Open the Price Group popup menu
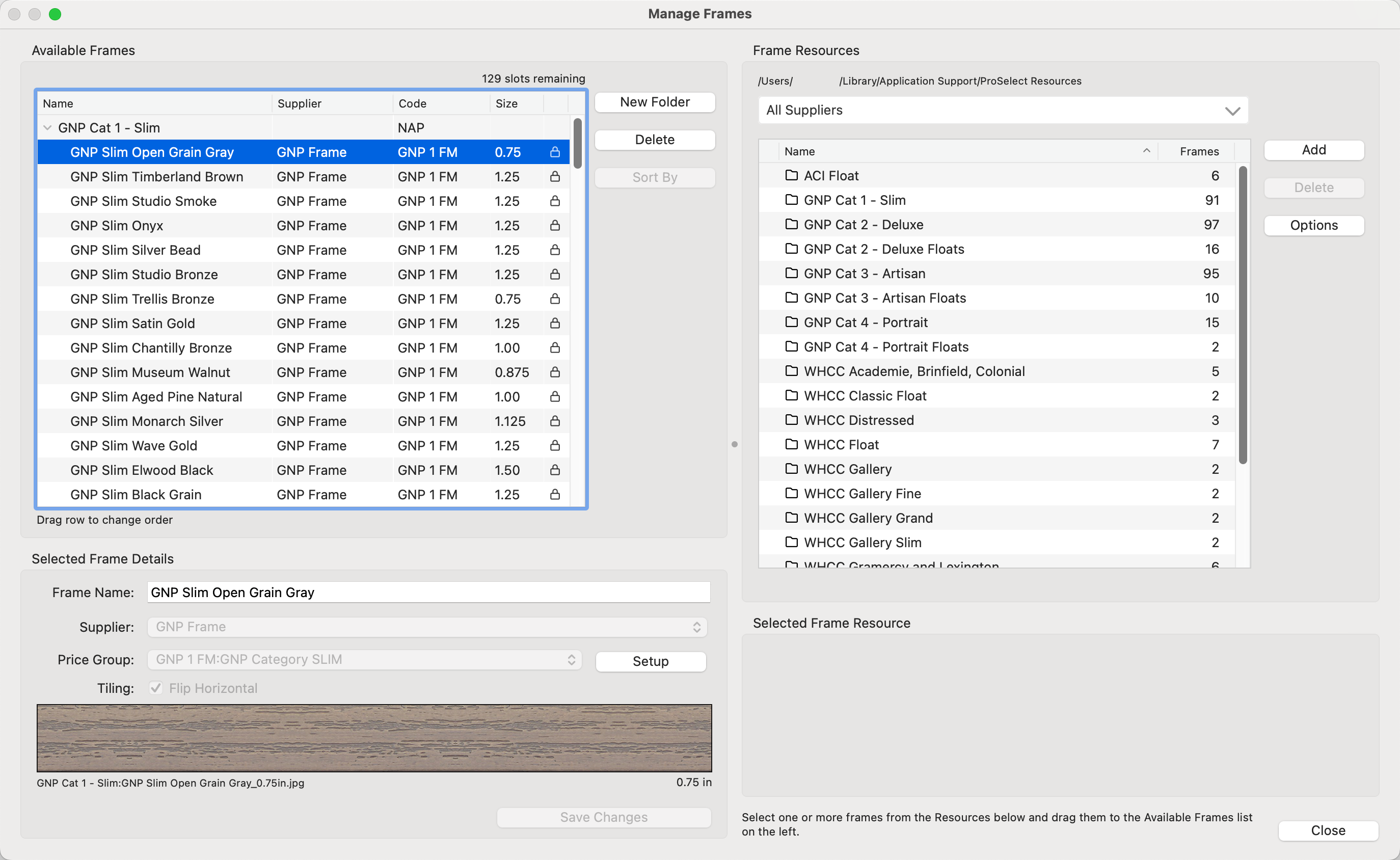The width and height of the screenshot is (1400, 860). (x=364, y=660)
